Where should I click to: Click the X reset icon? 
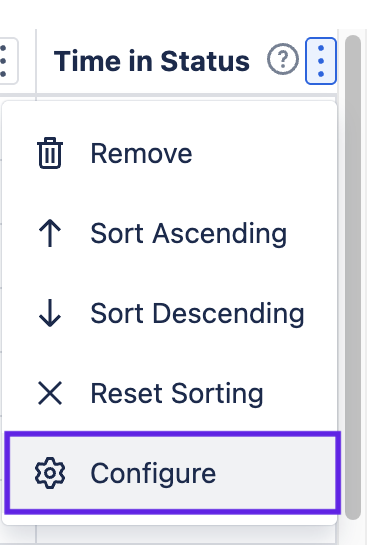coord(50,393)
